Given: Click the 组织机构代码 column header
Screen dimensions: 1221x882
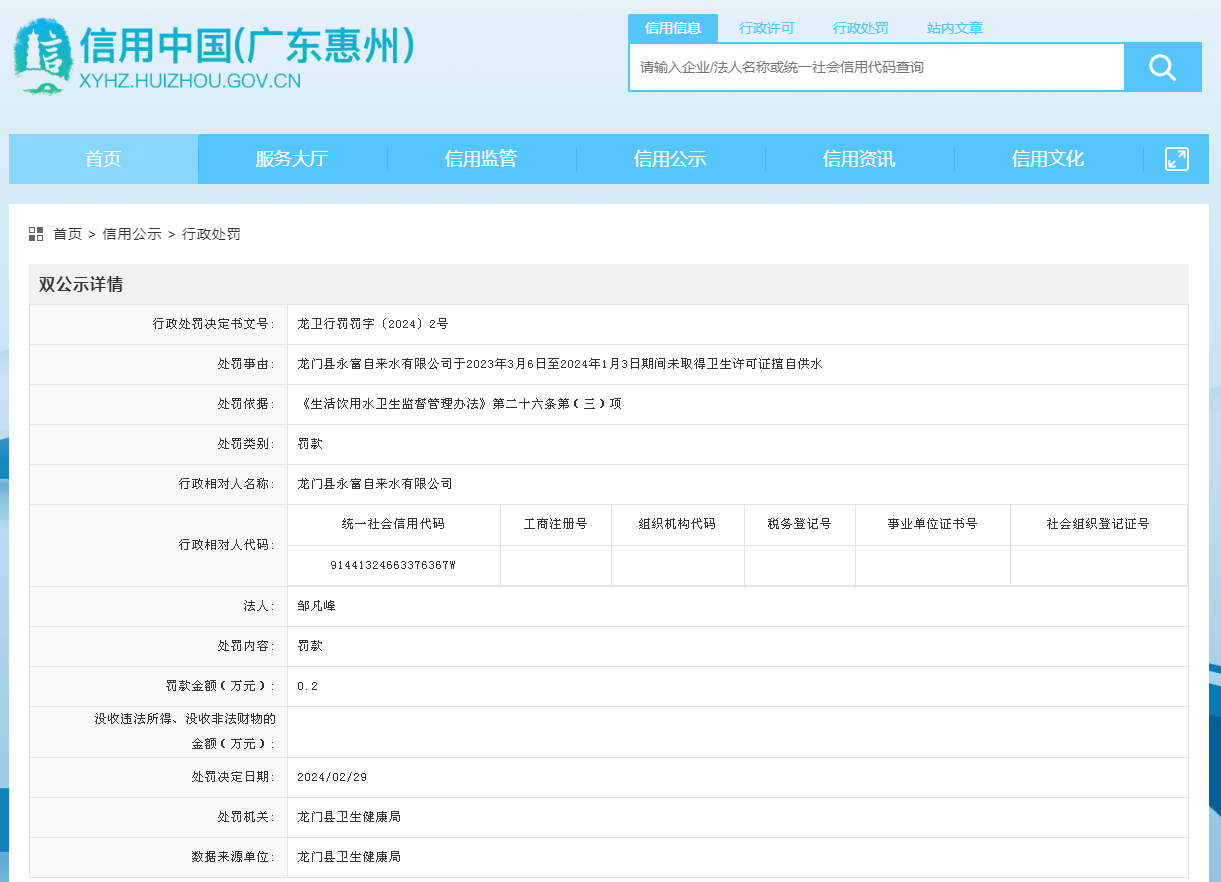Looking at the screenshot, I should click(x=677, y=524).
